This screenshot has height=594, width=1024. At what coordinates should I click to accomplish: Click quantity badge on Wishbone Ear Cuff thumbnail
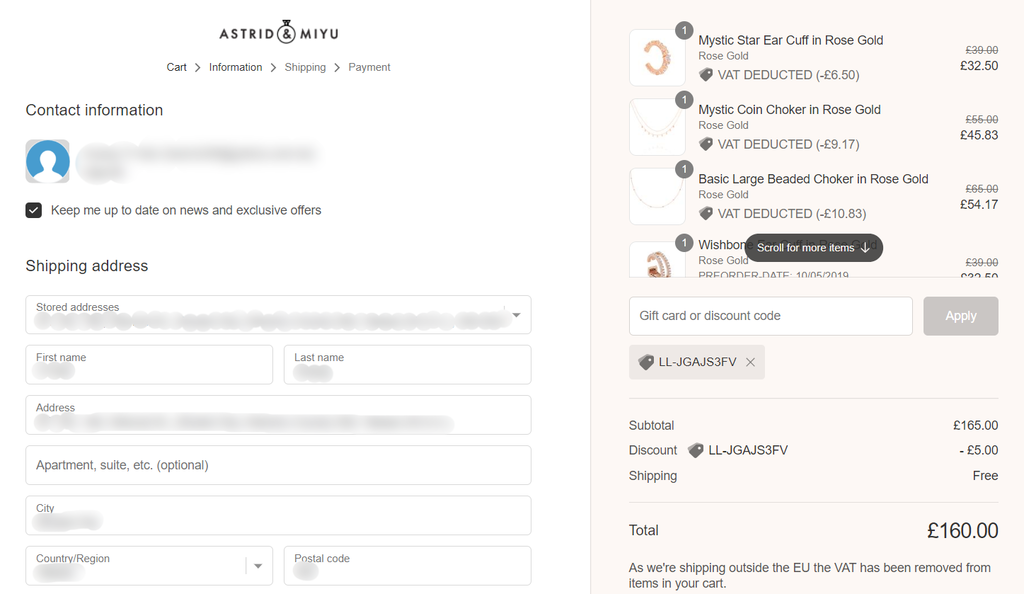pos(684,243)
